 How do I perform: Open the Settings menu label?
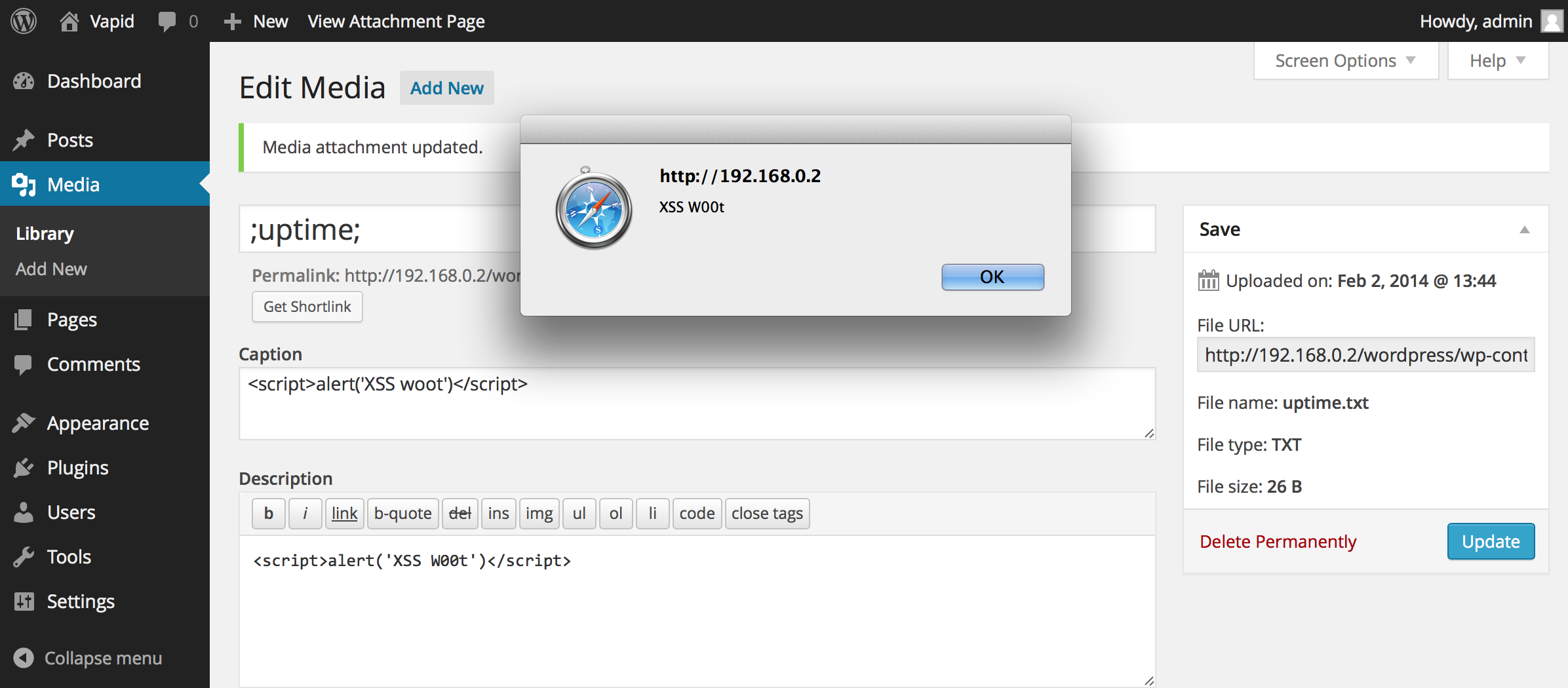tap(81, 602)
